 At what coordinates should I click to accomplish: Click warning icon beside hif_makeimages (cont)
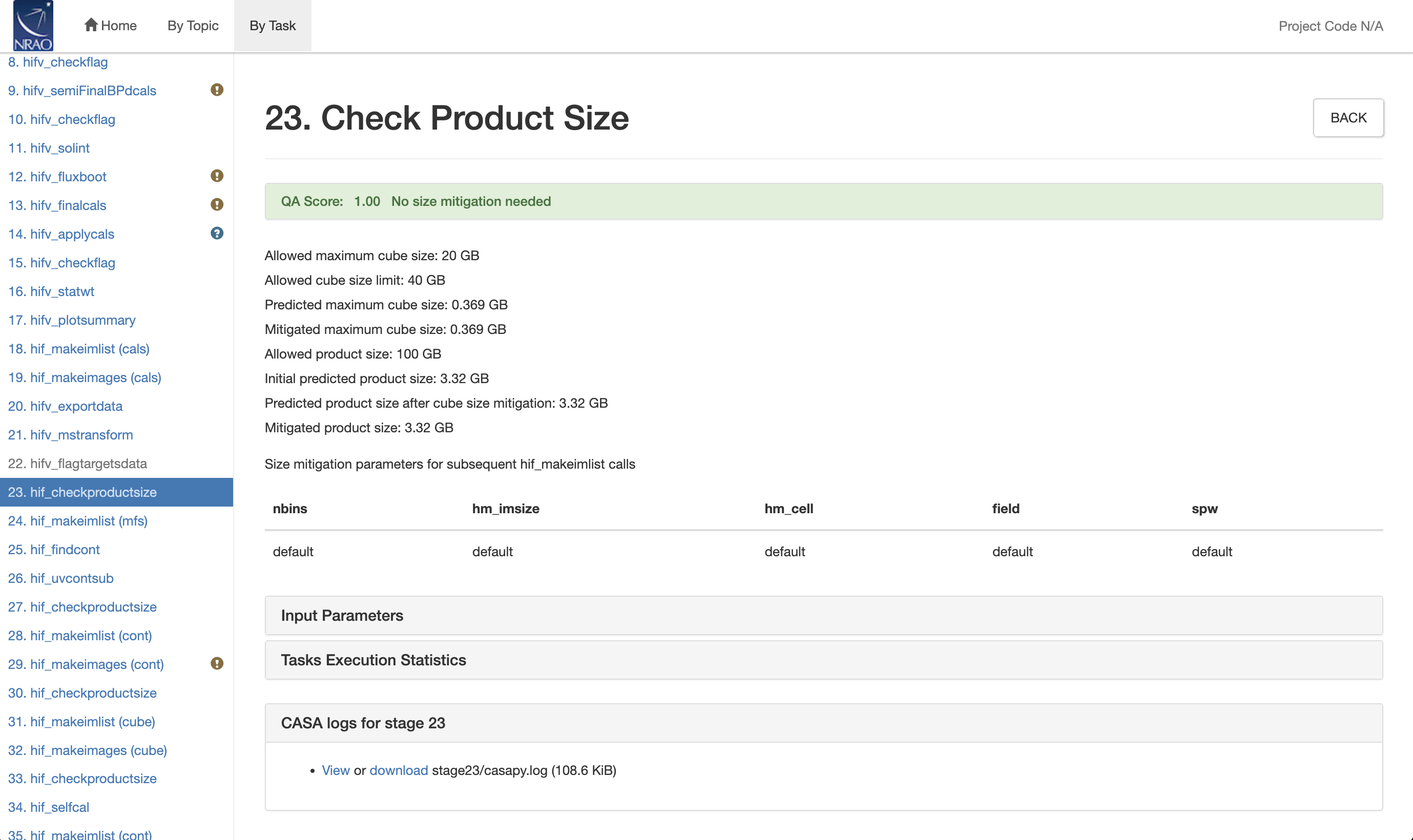point(217,663)
